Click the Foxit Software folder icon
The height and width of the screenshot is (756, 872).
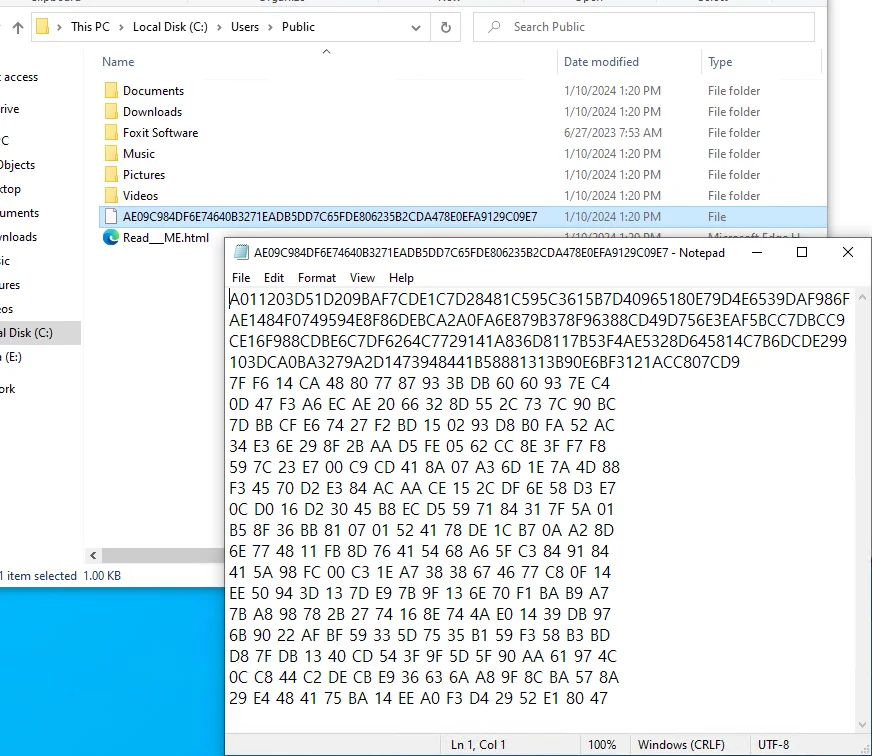pos(111,133)
